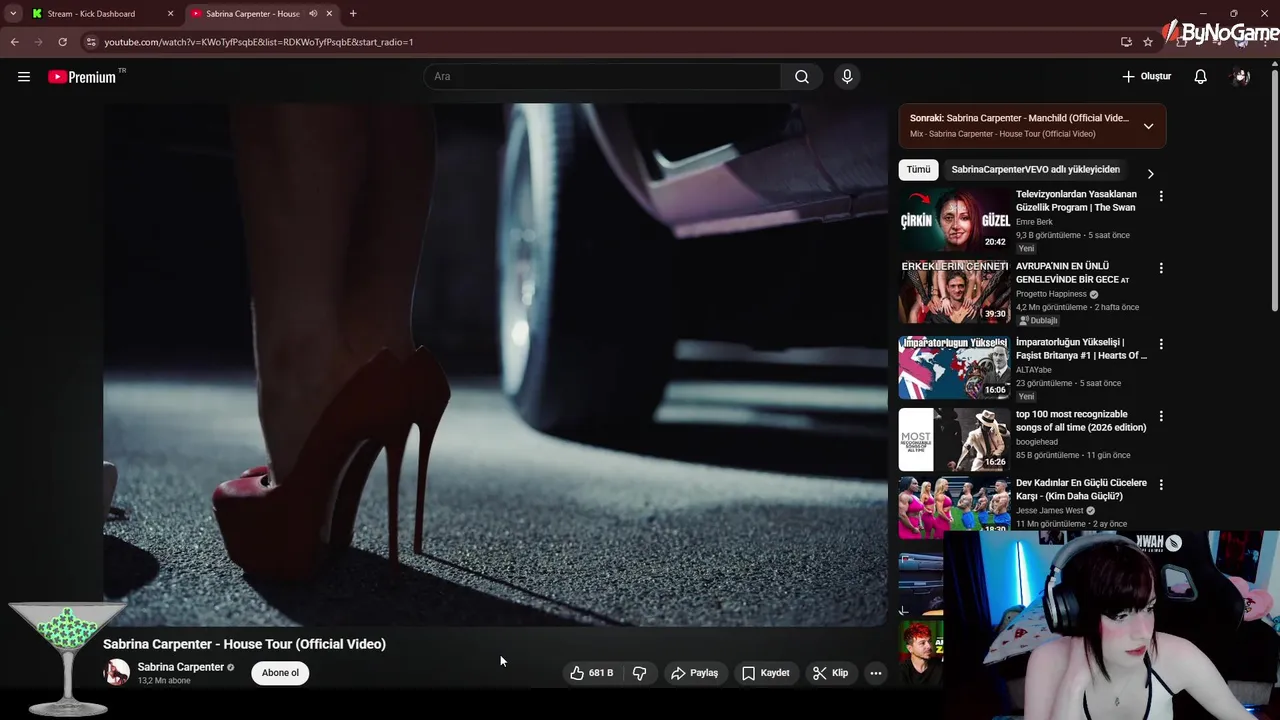Start voice search with microphone icon
This screenshot has height=720, width=1280.
coord(847,77)
